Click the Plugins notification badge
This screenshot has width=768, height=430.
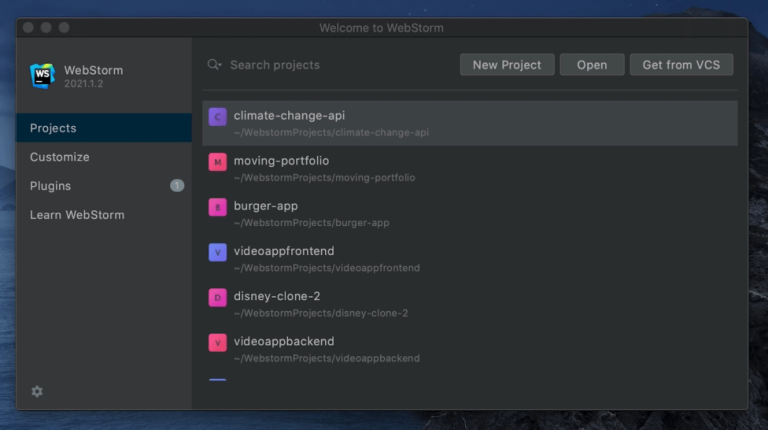click(x=177, y=186)
